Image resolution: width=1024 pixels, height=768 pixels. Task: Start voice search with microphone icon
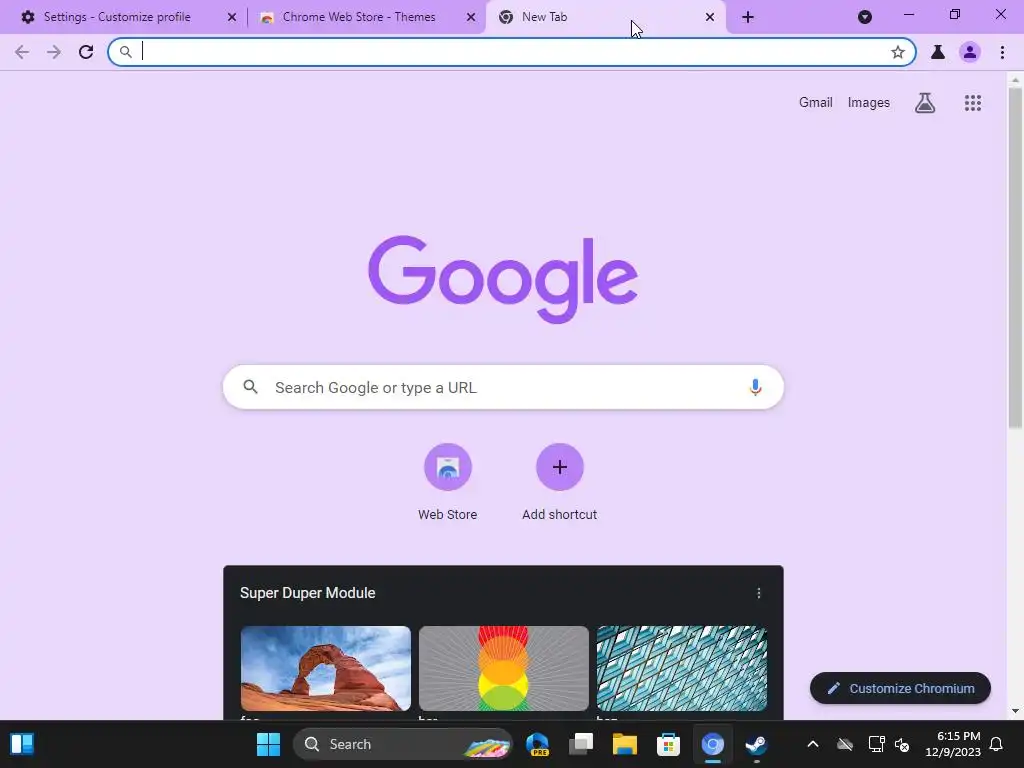[x=755, y=387]
